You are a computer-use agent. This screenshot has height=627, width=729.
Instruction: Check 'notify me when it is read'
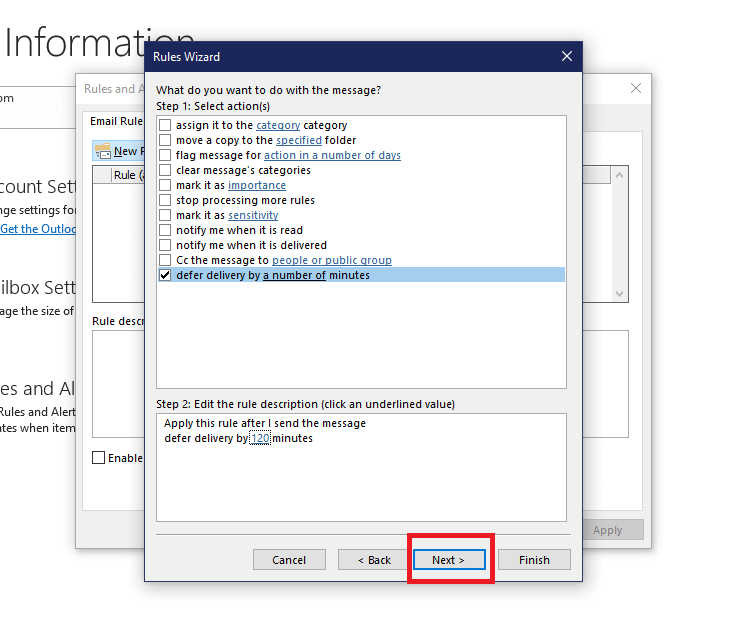coord(165,230)
